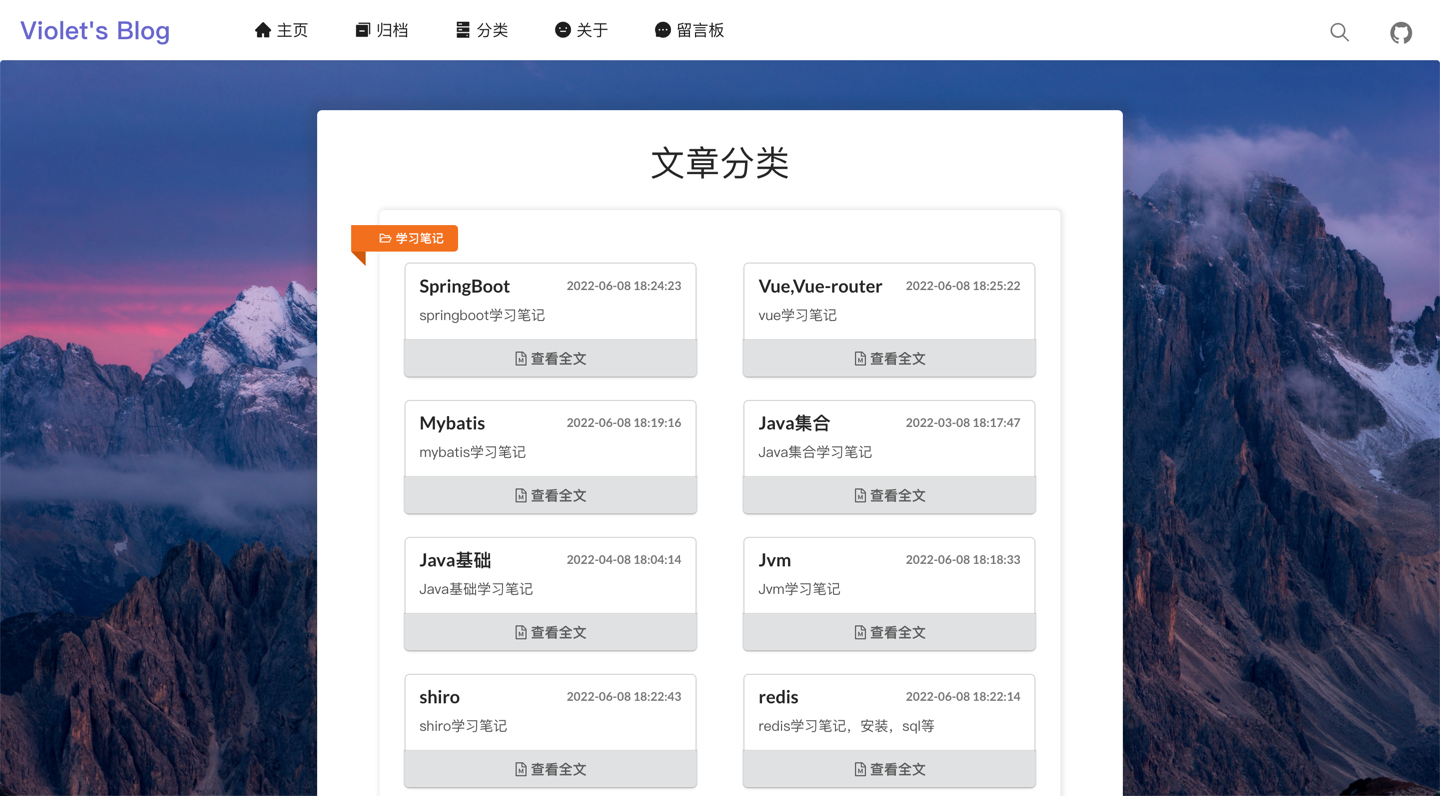Open 留言板 in navigation bar
This screenshot has height=796, width=1440.
coord(689,30)
